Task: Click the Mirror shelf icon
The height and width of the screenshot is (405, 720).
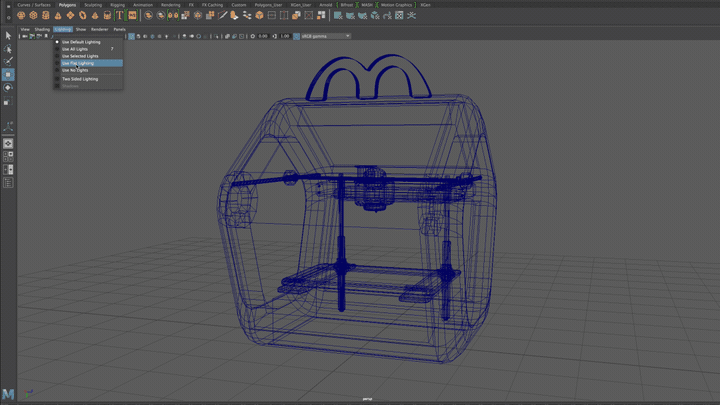Action: coord(173,16)
